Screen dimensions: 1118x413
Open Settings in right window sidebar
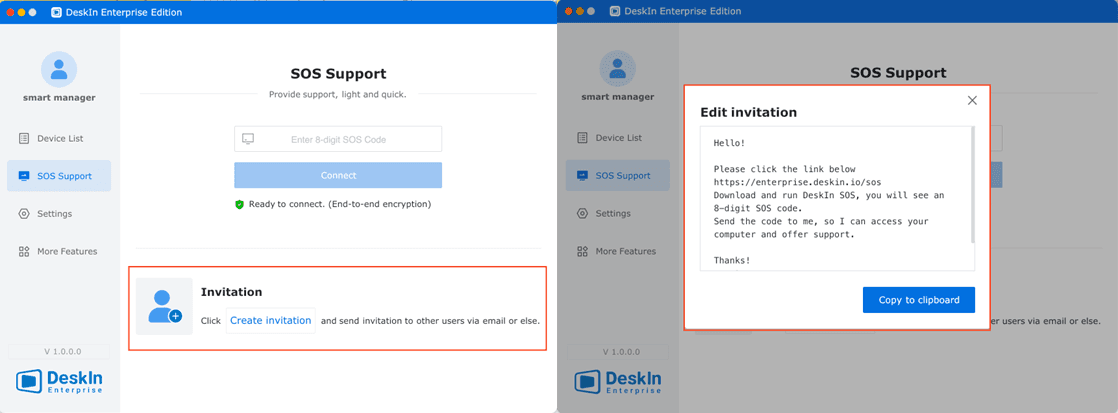click(618, 213)
